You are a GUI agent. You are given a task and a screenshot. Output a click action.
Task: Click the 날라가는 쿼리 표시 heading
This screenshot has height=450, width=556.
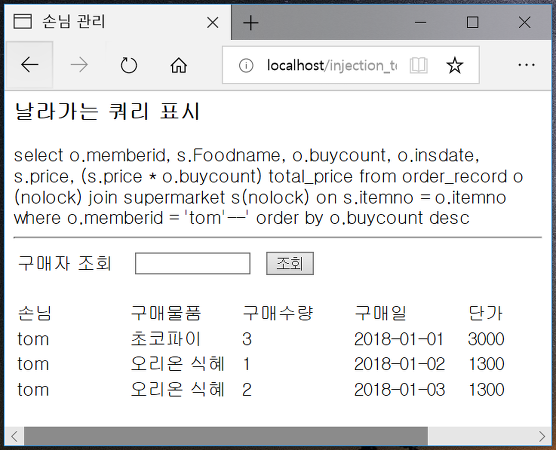tap(107, 111)
